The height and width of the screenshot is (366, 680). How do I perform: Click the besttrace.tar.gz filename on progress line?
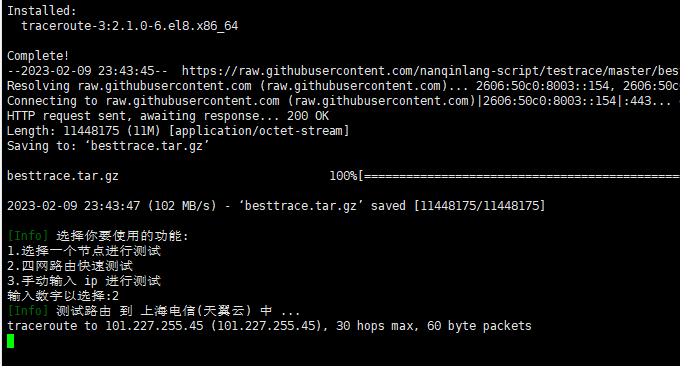(63, 176)
